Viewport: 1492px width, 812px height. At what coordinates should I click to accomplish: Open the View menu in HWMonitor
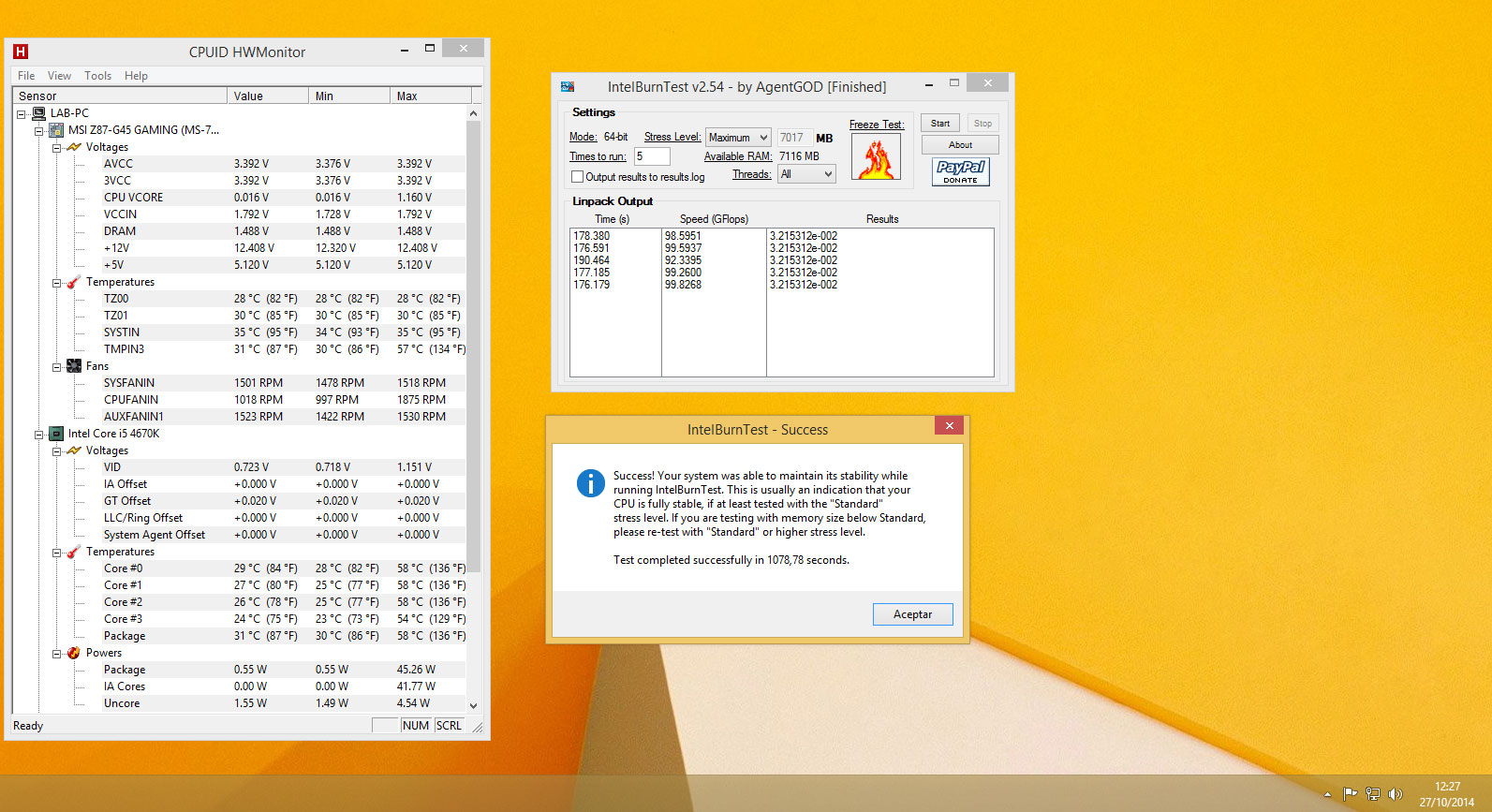tap(59, 76)
